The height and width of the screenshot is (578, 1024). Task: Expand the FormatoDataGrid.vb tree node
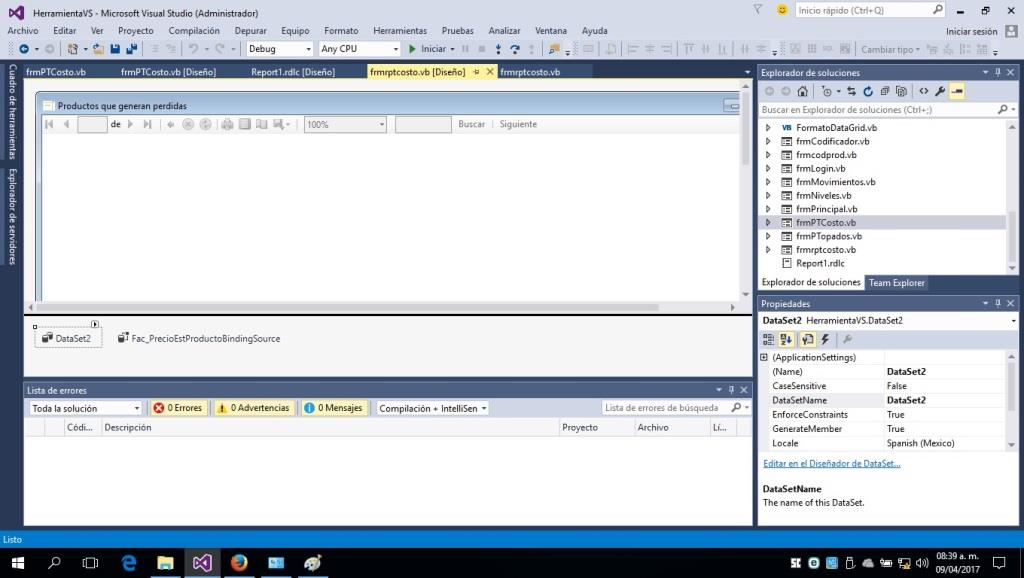[x=768, y=128]
